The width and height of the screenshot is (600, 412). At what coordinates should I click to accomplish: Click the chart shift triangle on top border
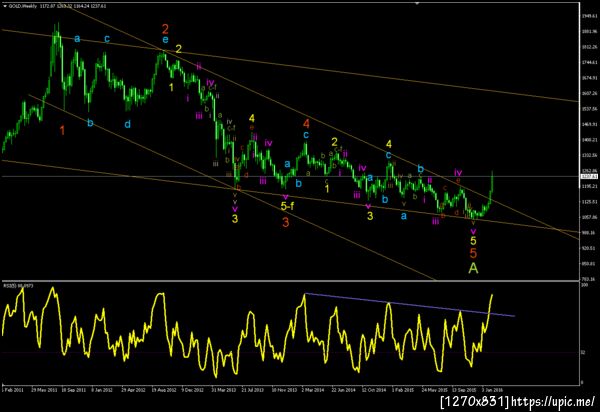[x=418, y=3]
